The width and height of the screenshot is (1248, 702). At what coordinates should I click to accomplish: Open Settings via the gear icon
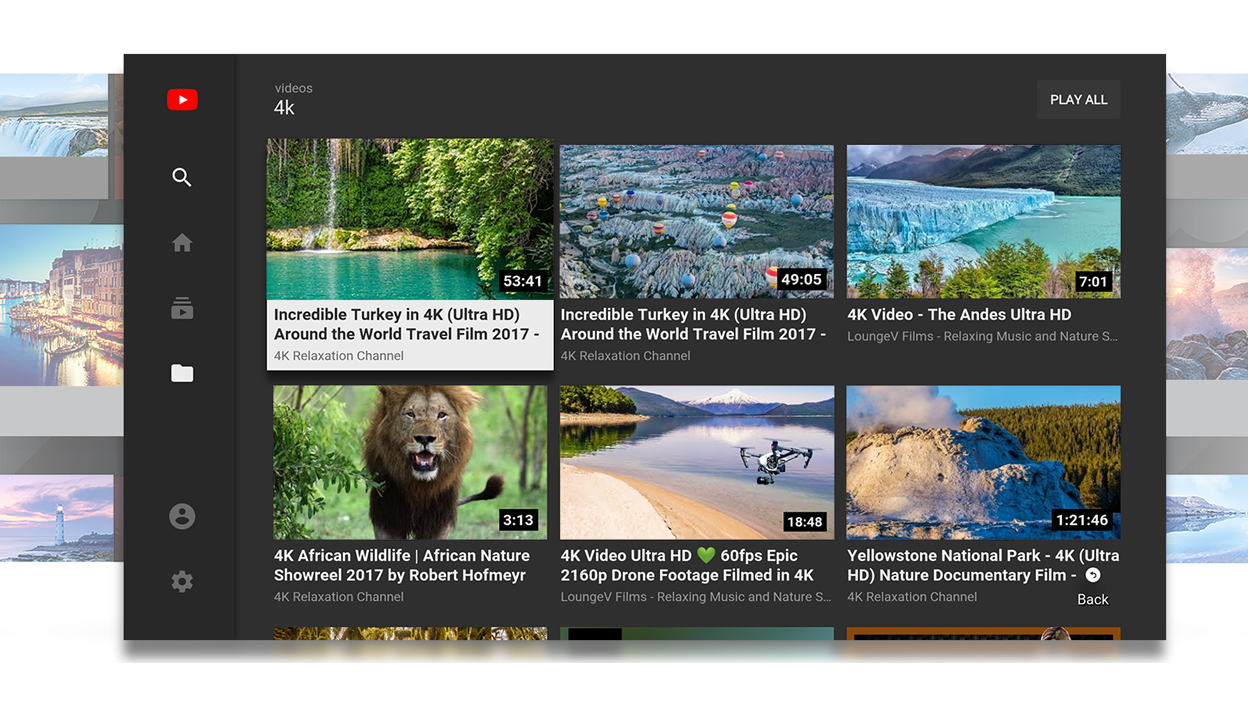[x=182, y=581]
